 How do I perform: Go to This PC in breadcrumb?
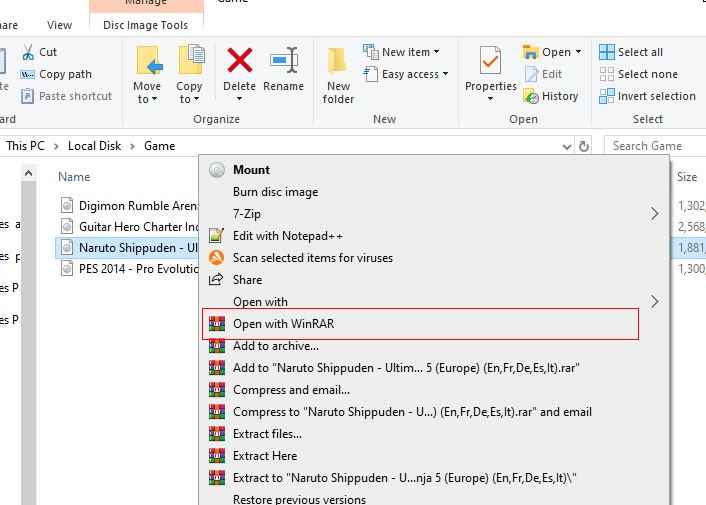26,146
